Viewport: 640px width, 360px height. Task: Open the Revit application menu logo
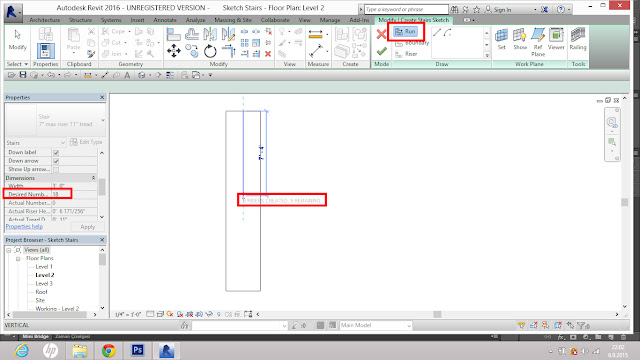(x=13, y=12)
